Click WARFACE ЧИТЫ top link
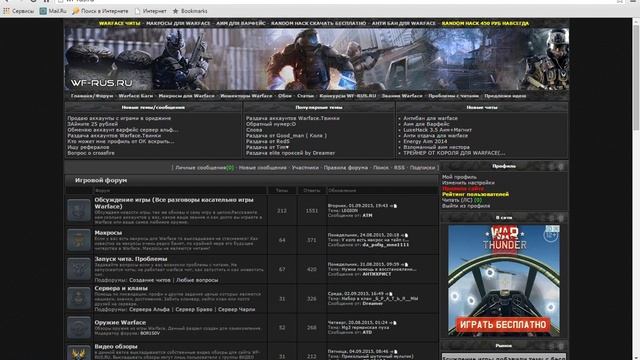640x360 pixels. click(x=120, y=23)
